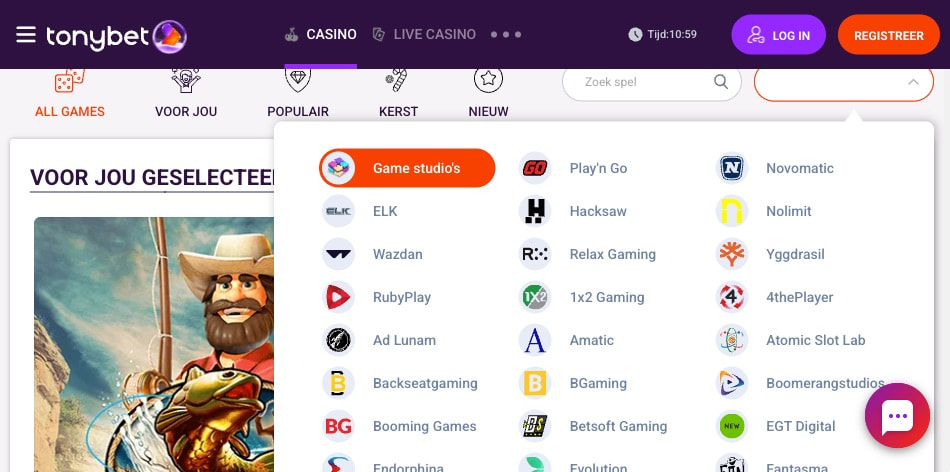Image resolution: width=950 pixels, height=472 pixels.
Task: Click the tonybet logo
Action: [x=116, y=36]
